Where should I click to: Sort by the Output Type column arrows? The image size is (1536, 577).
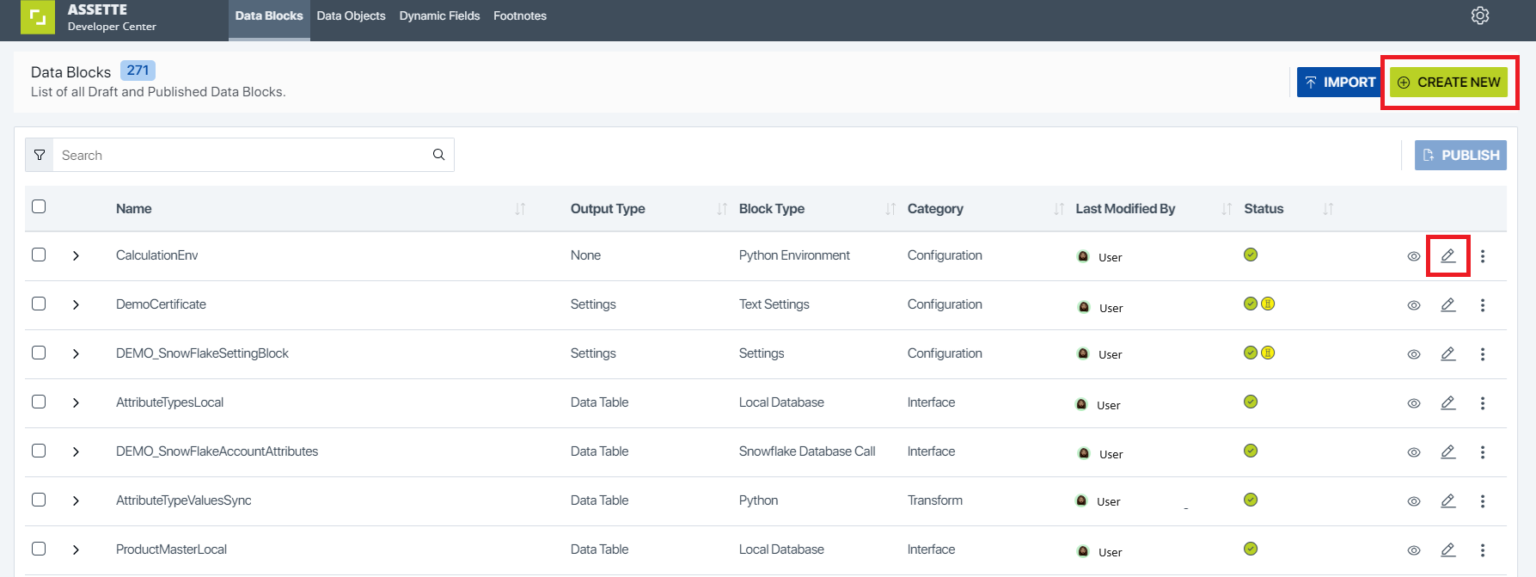click(x=722, y=208)
